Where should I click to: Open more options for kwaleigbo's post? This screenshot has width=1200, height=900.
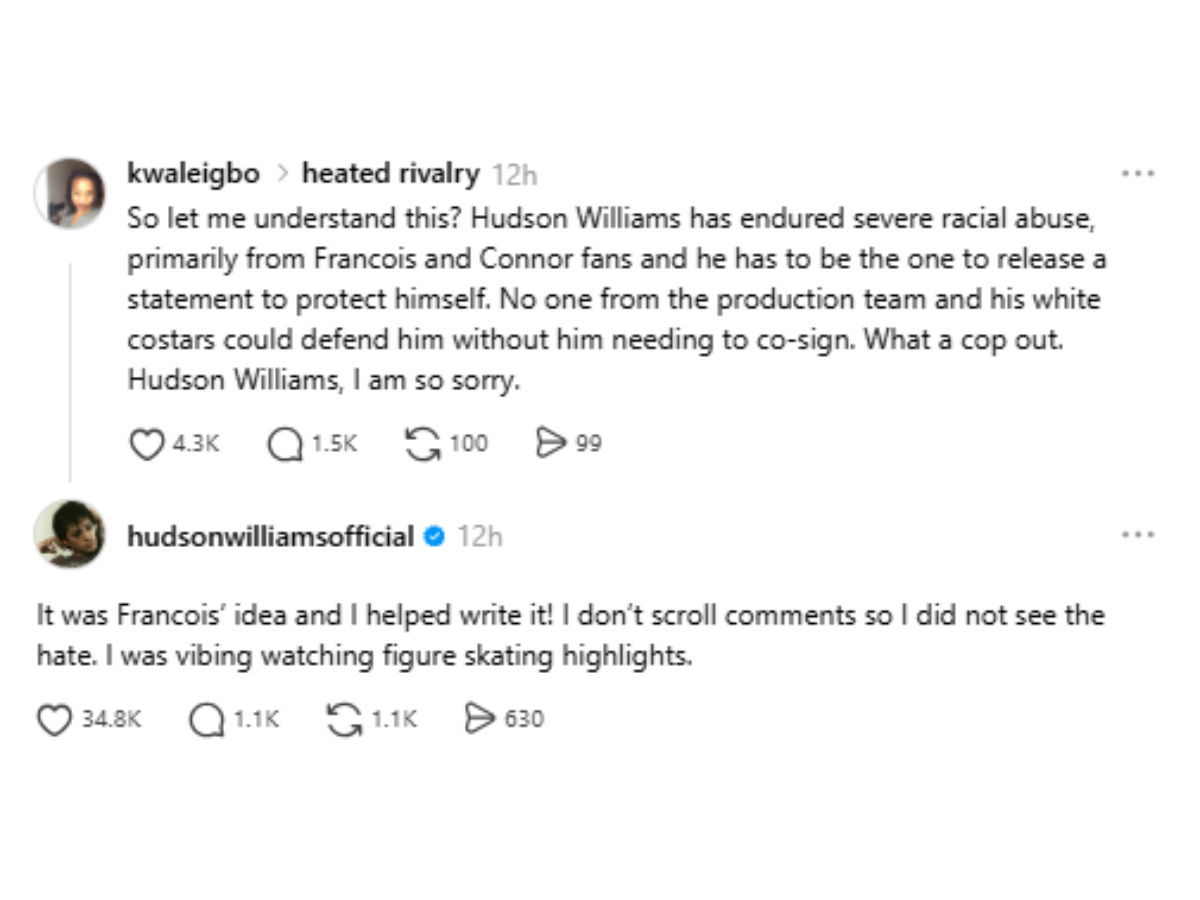coord(1138,174)
